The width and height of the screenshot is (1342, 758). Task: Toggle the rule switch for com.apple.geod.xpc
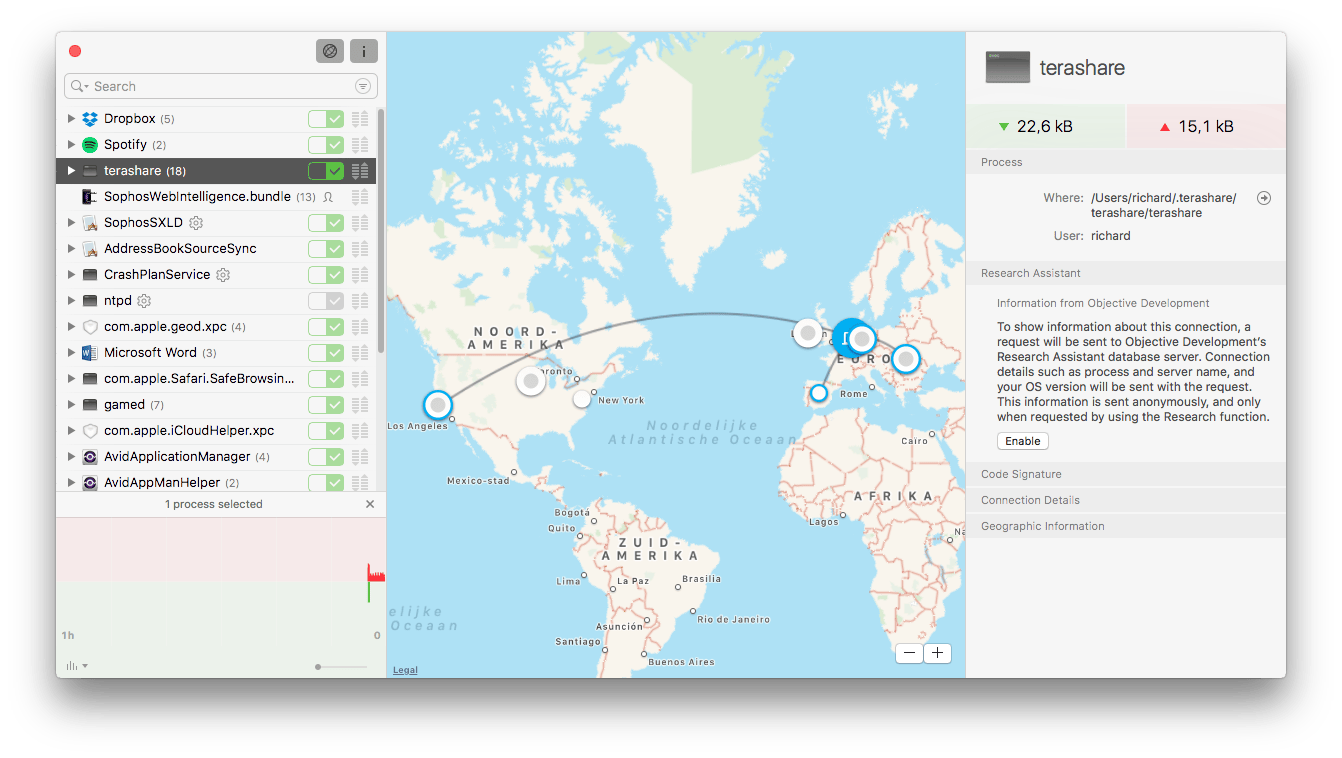tap(326, 327)
